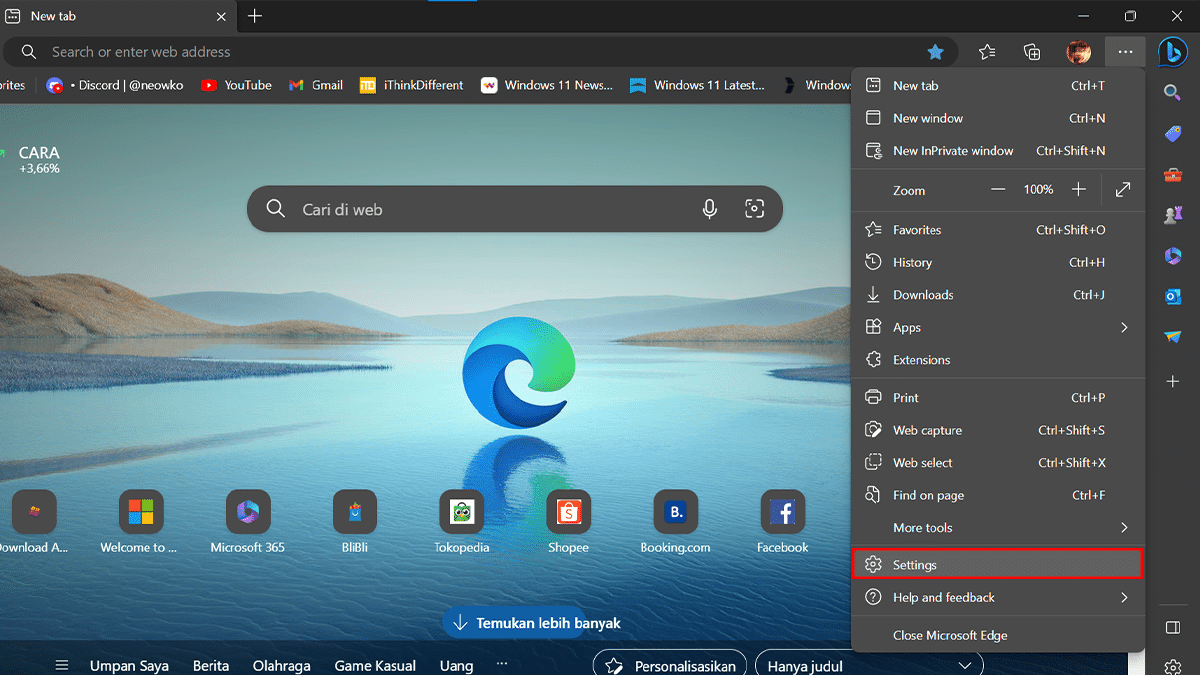Viewport: 1200px width, 675px height.
Task: Open the Collections toolbar icon
Action: click(x=1032, y=52)
